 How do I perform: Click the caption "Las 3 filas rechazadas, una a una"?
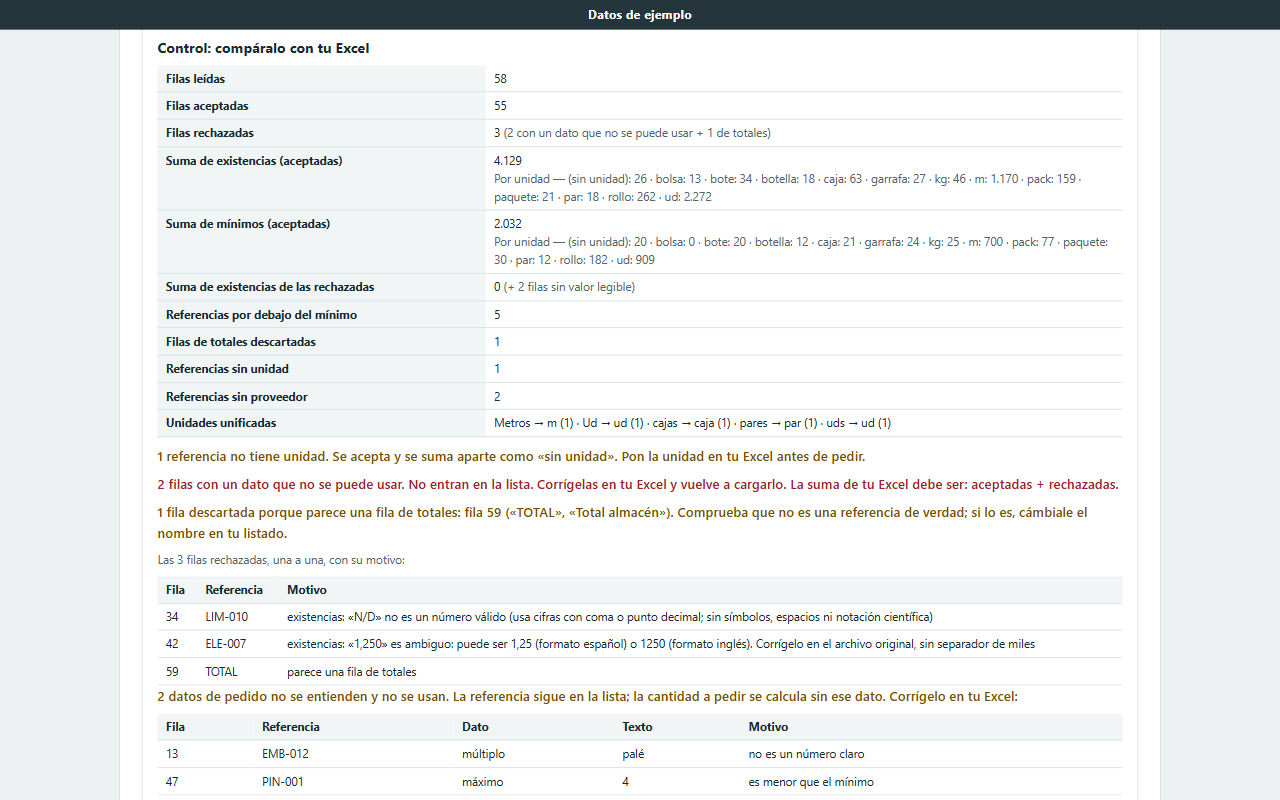click(x=281, y=560)
